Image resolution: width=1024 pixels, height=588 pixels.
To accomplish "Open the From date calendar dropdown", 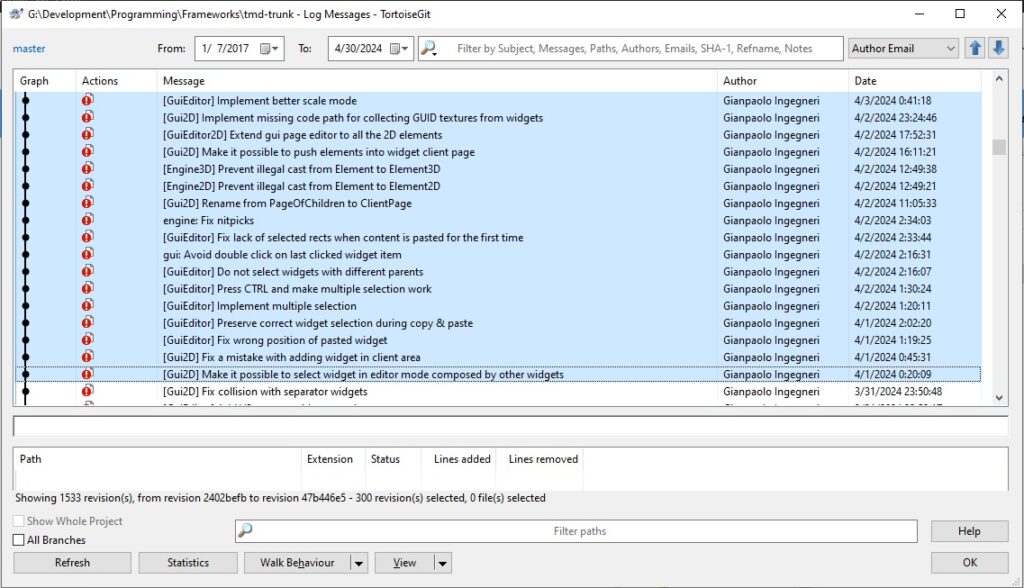I will [x=269, y=48].
